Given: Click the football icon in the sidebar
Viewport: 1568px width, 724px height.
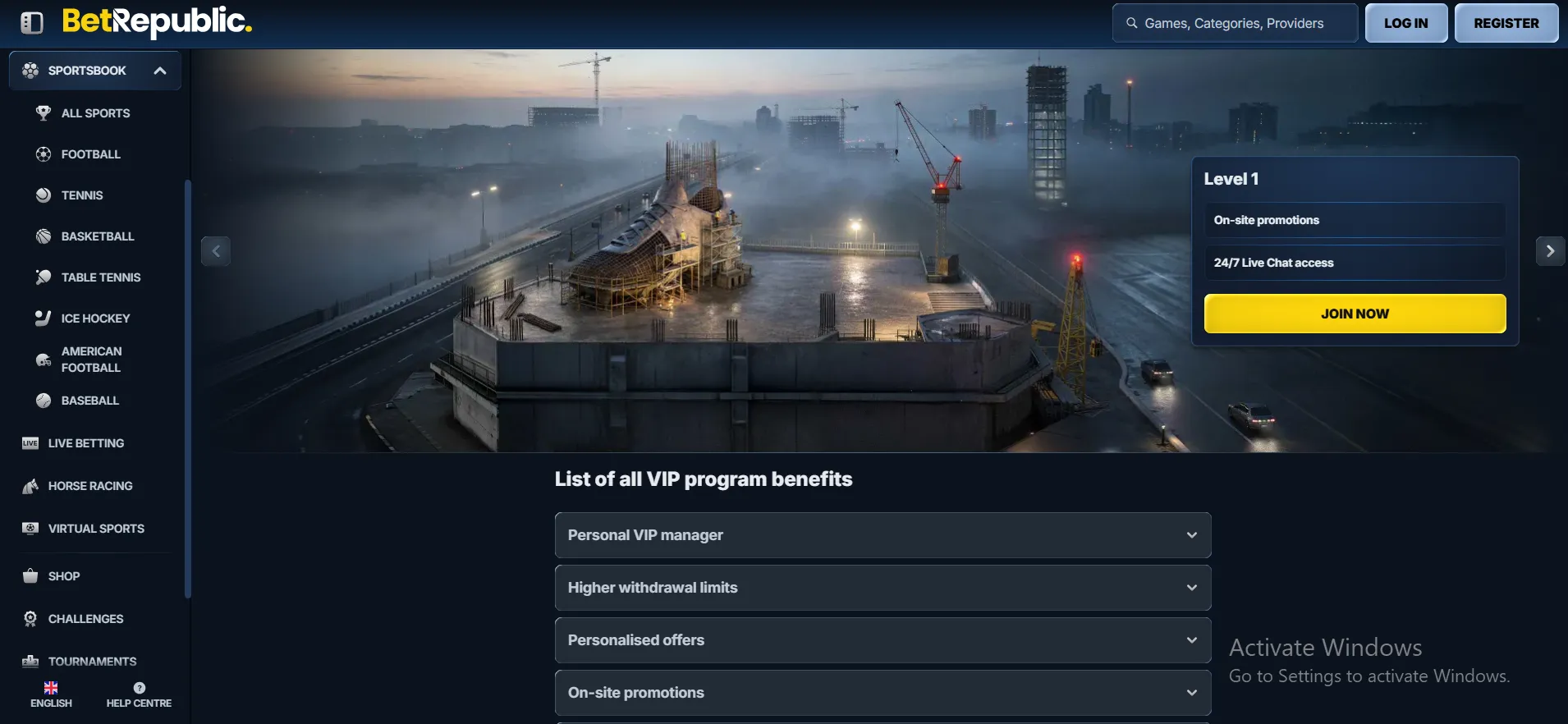Looking at the screenshot, I should pos(44,154).
